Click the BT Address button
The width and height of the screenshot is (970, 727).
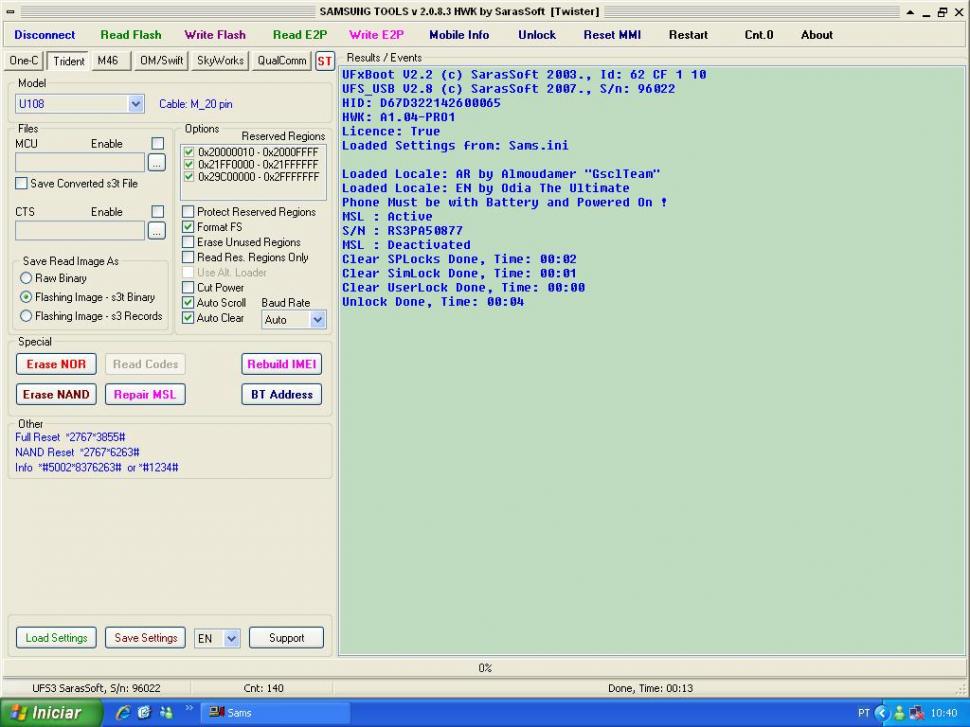click(281, 395)
